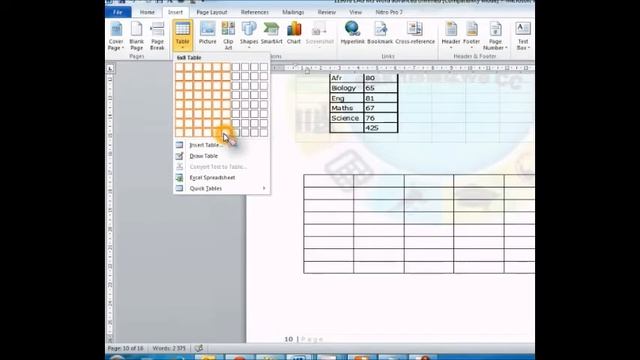
Task: Open the Text Box gallery
Action: (x=523, y=36)
